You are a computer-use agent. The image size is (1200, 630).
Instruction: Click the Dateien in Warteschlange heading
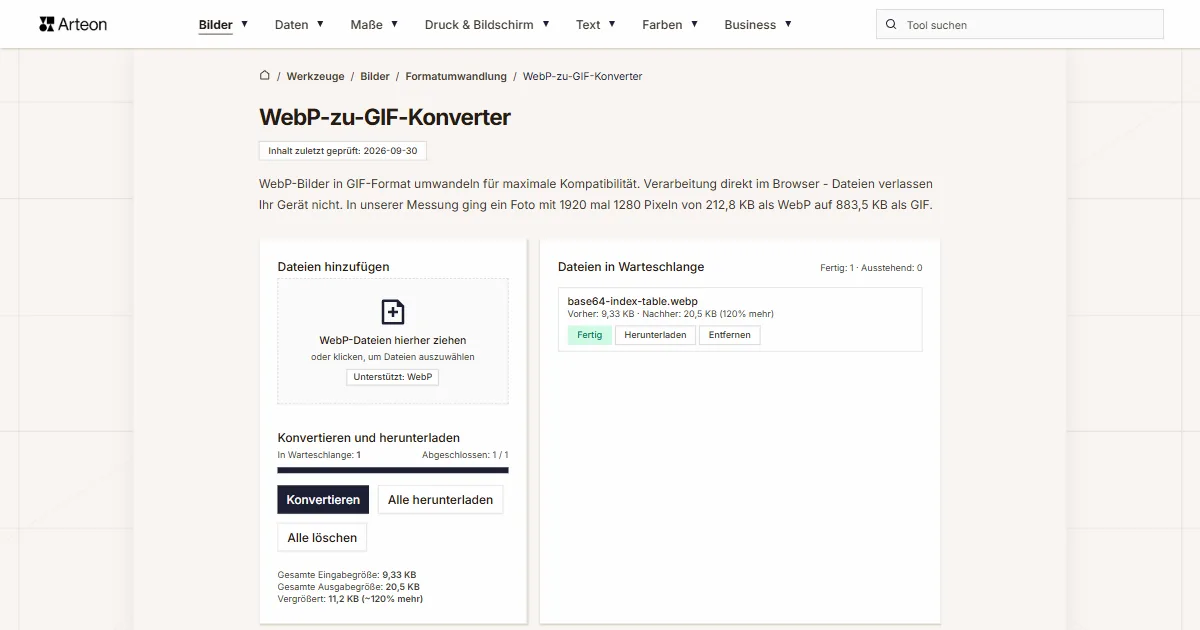tap(631, 267)
